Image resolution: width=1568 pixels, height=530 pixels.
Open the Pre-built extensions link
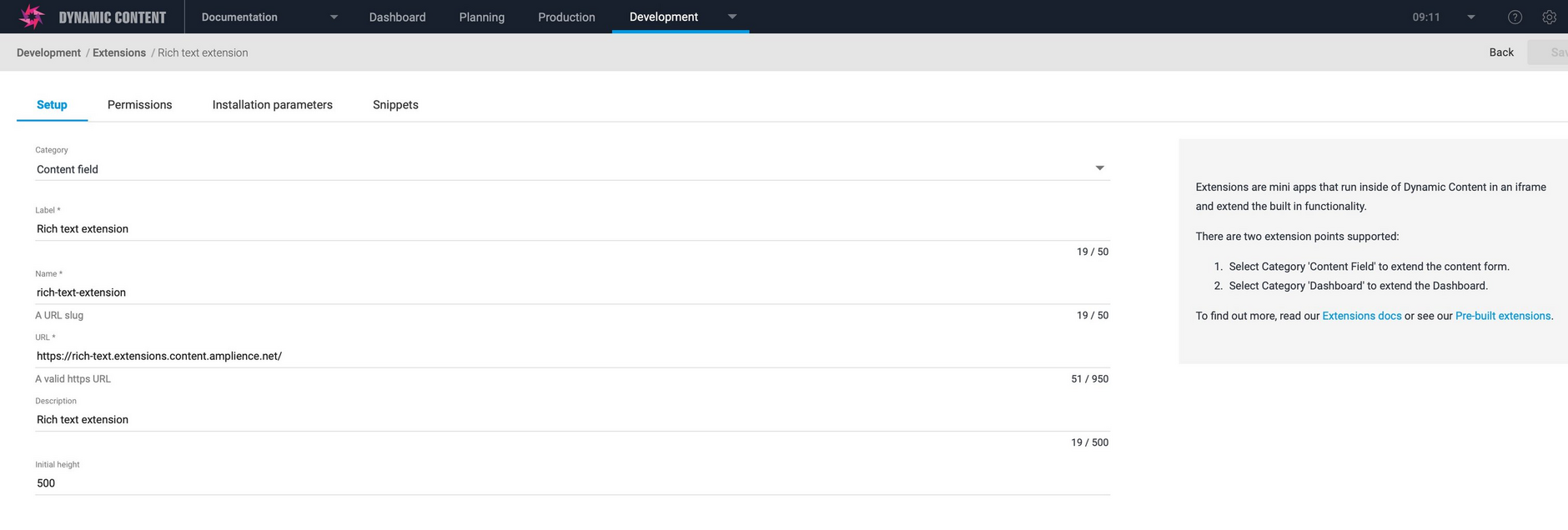pos(1503,316)
